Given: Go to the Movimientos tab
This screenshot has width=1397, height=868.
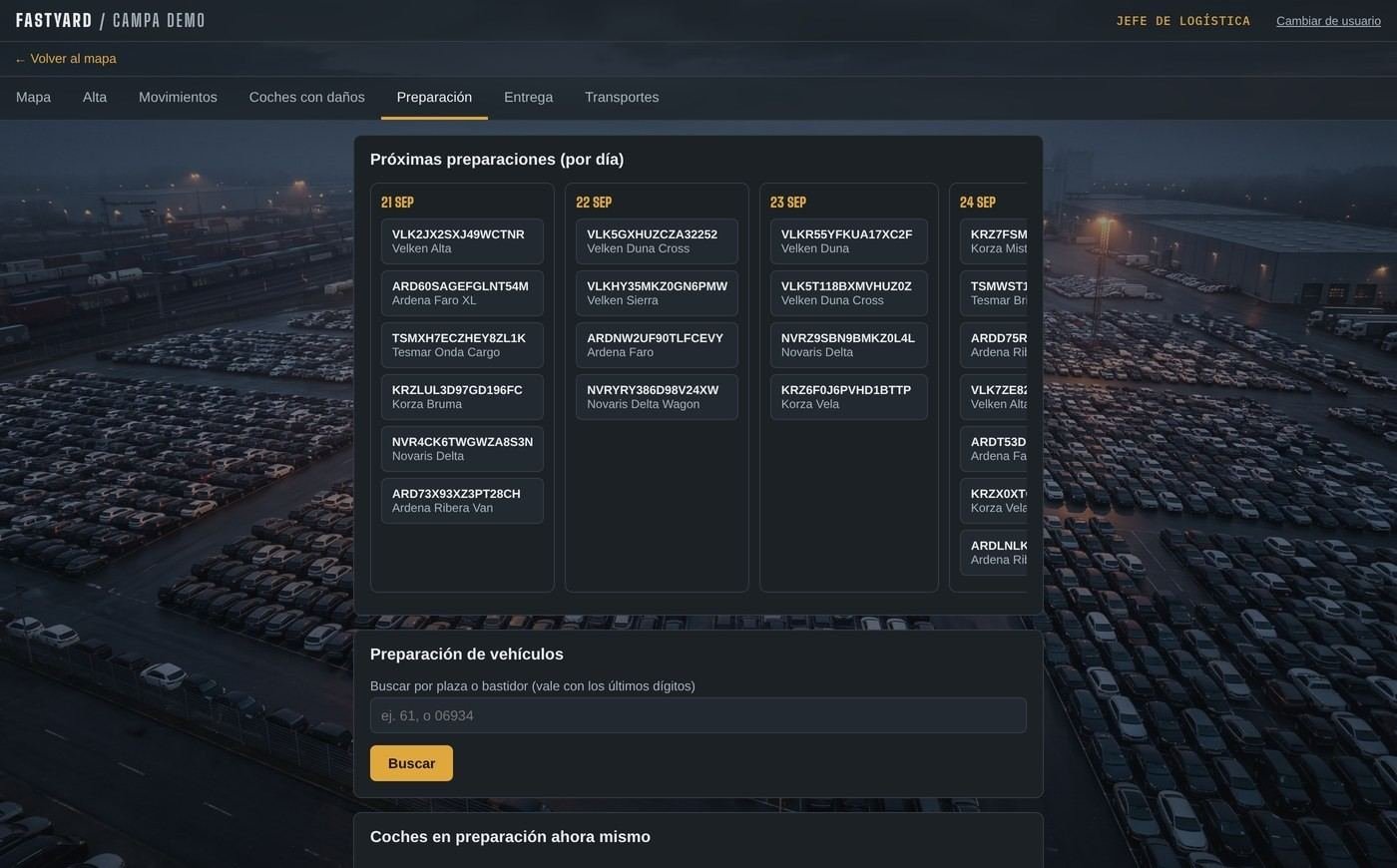Looking at the screenshot, I should click(x=178, y=98).
